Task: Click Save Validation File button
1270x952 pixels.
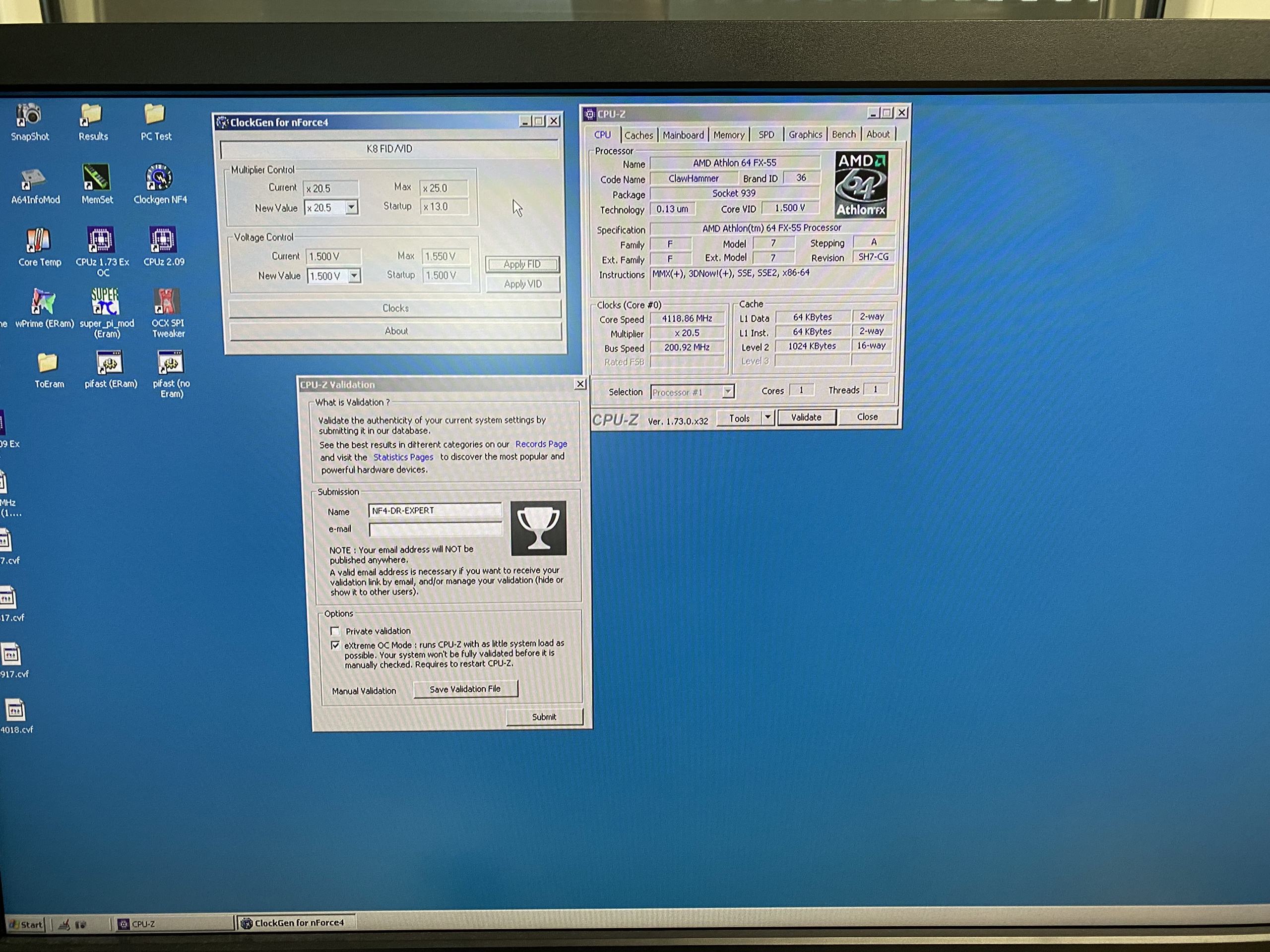Action: [465, 689]
